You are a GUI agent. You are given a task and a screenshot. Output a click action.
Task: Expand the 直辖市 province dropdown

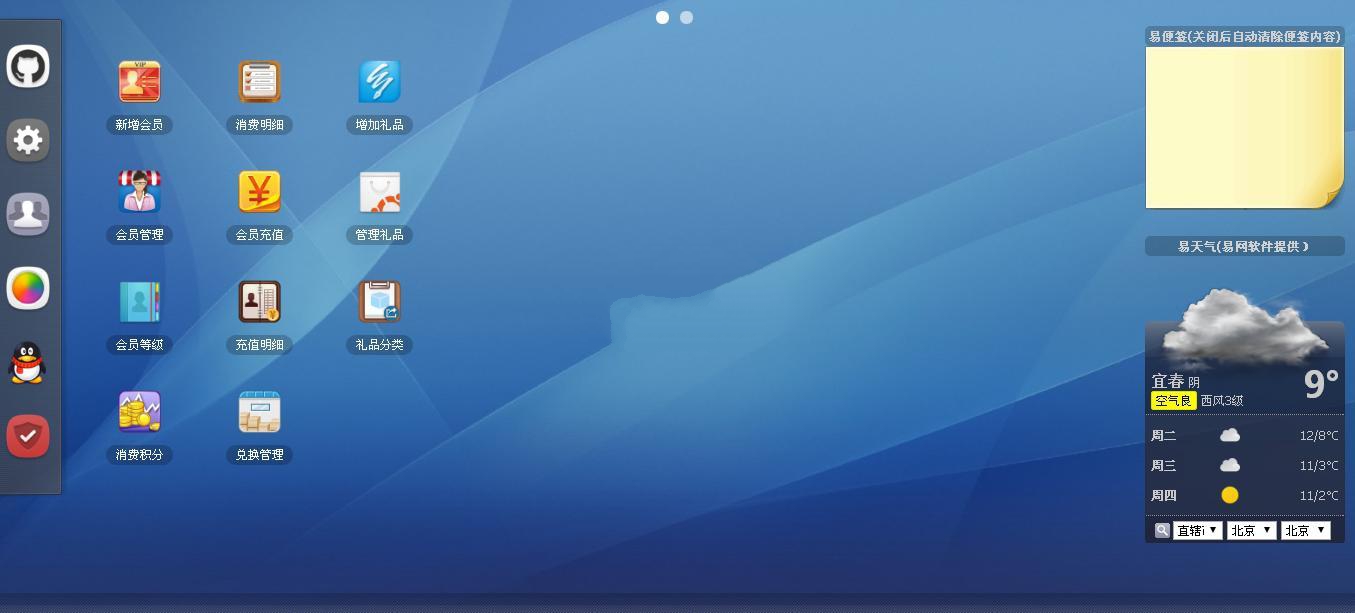coord(1197,530)
